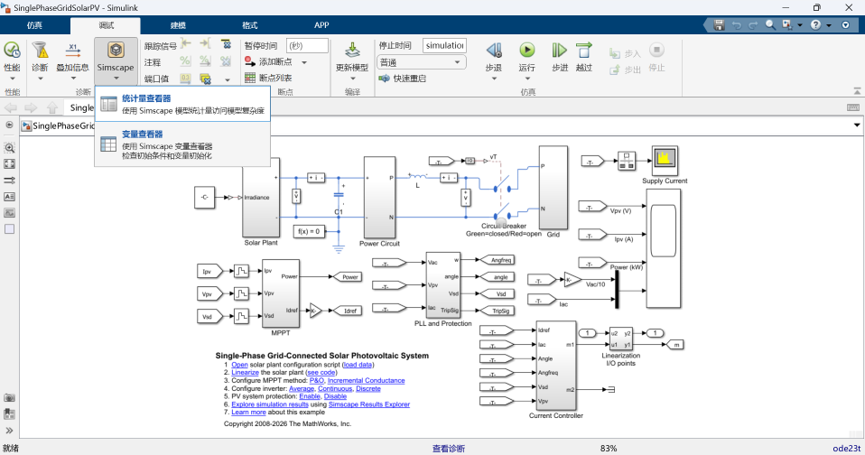Click the 'P&O' MPPT method link
The image size is (865, 455).
317,381
